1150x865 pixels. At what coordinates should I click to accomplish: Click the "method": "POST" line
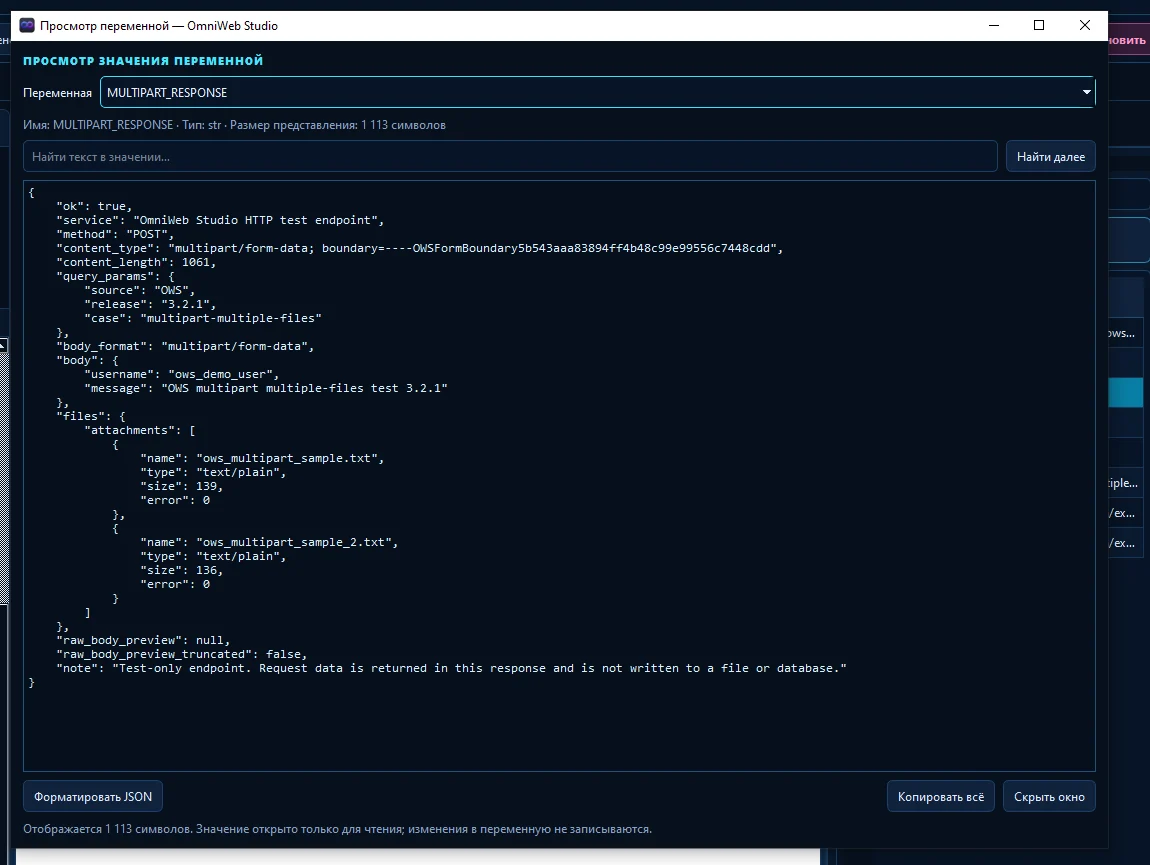coord(115,234)
